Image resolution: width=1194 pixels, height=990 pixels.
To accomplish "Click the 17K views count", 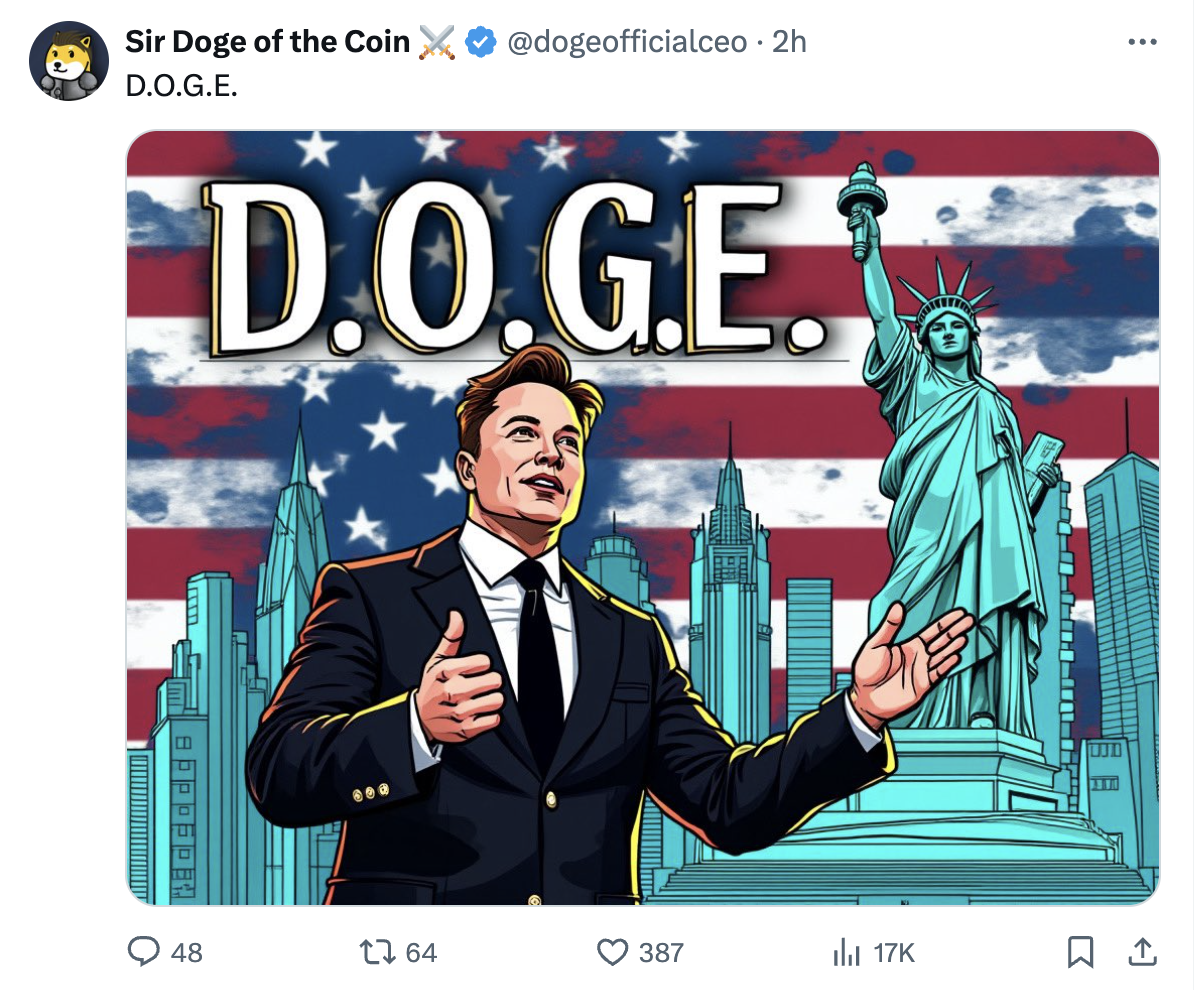I will 895,953.
